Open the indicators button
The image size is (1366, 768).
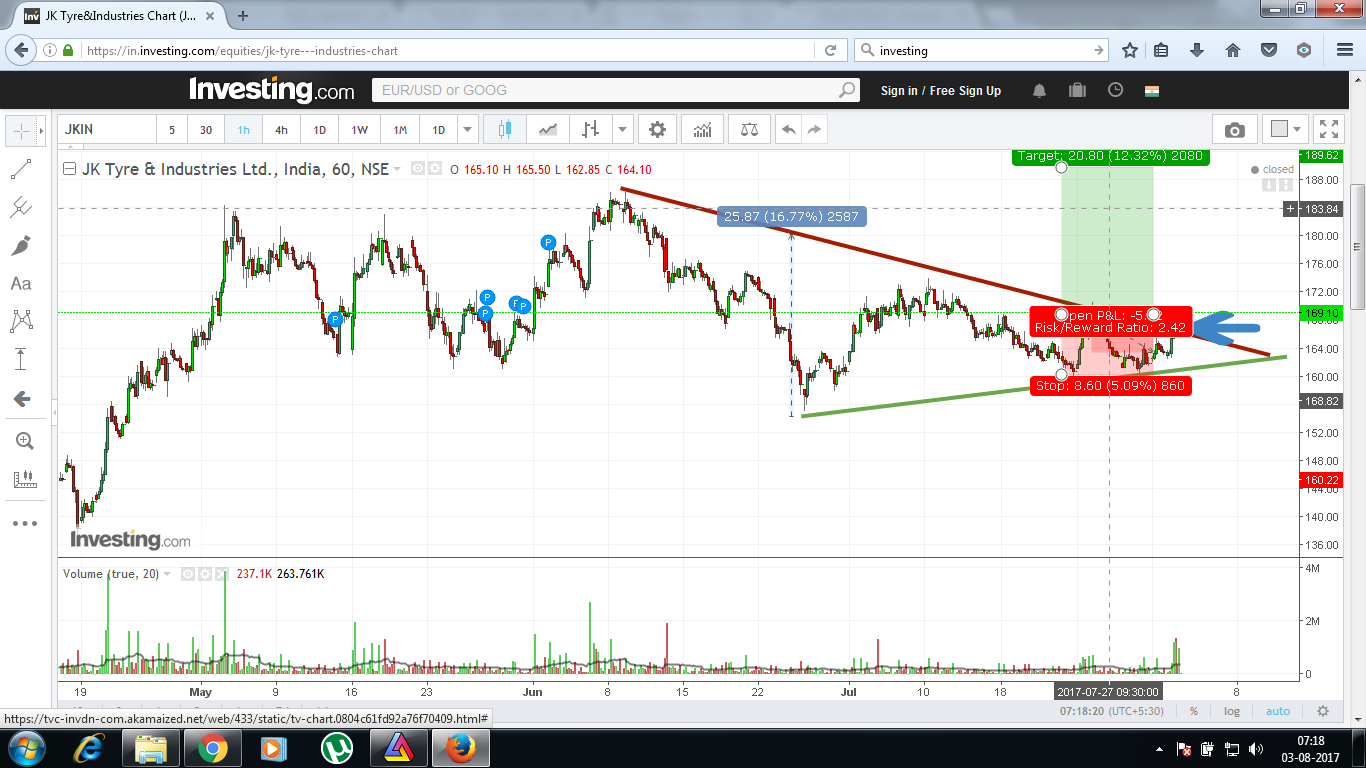703,130
